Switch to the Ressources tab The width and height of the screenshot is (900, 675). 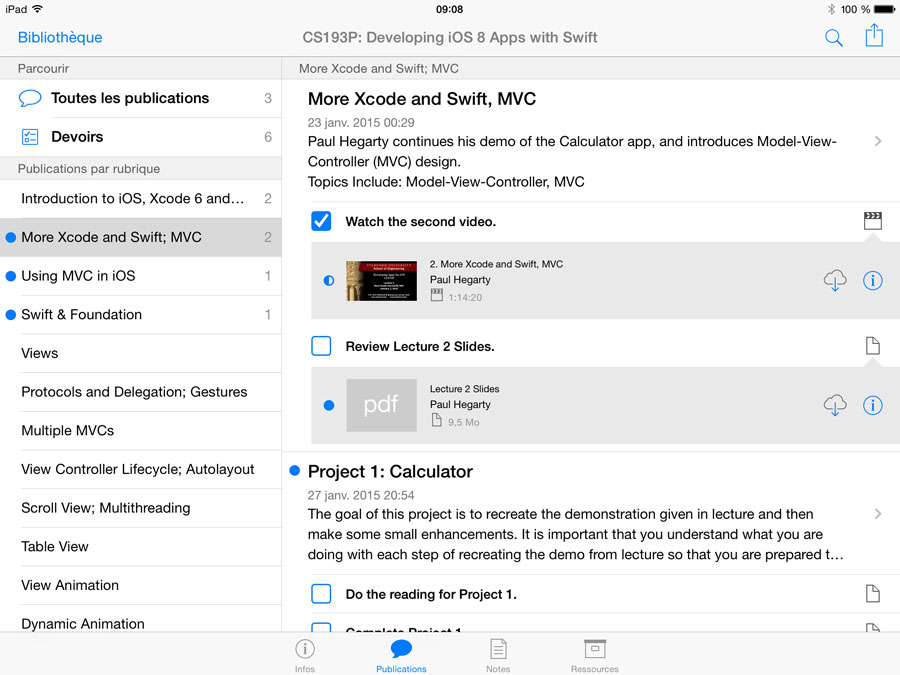tap(595, 655)
